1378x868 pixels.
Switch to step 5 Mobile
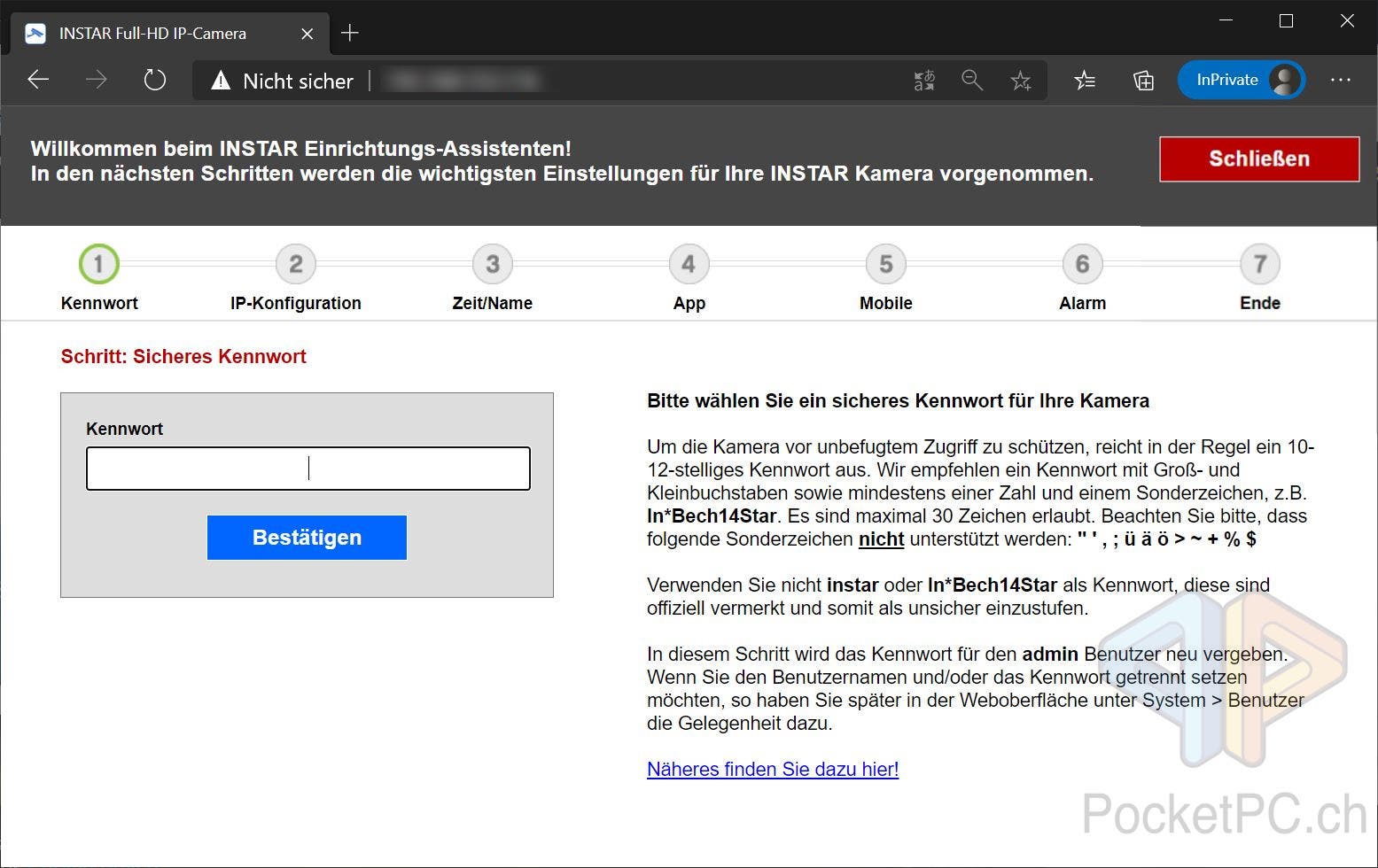pyautogui.click(x=885, y=264)
